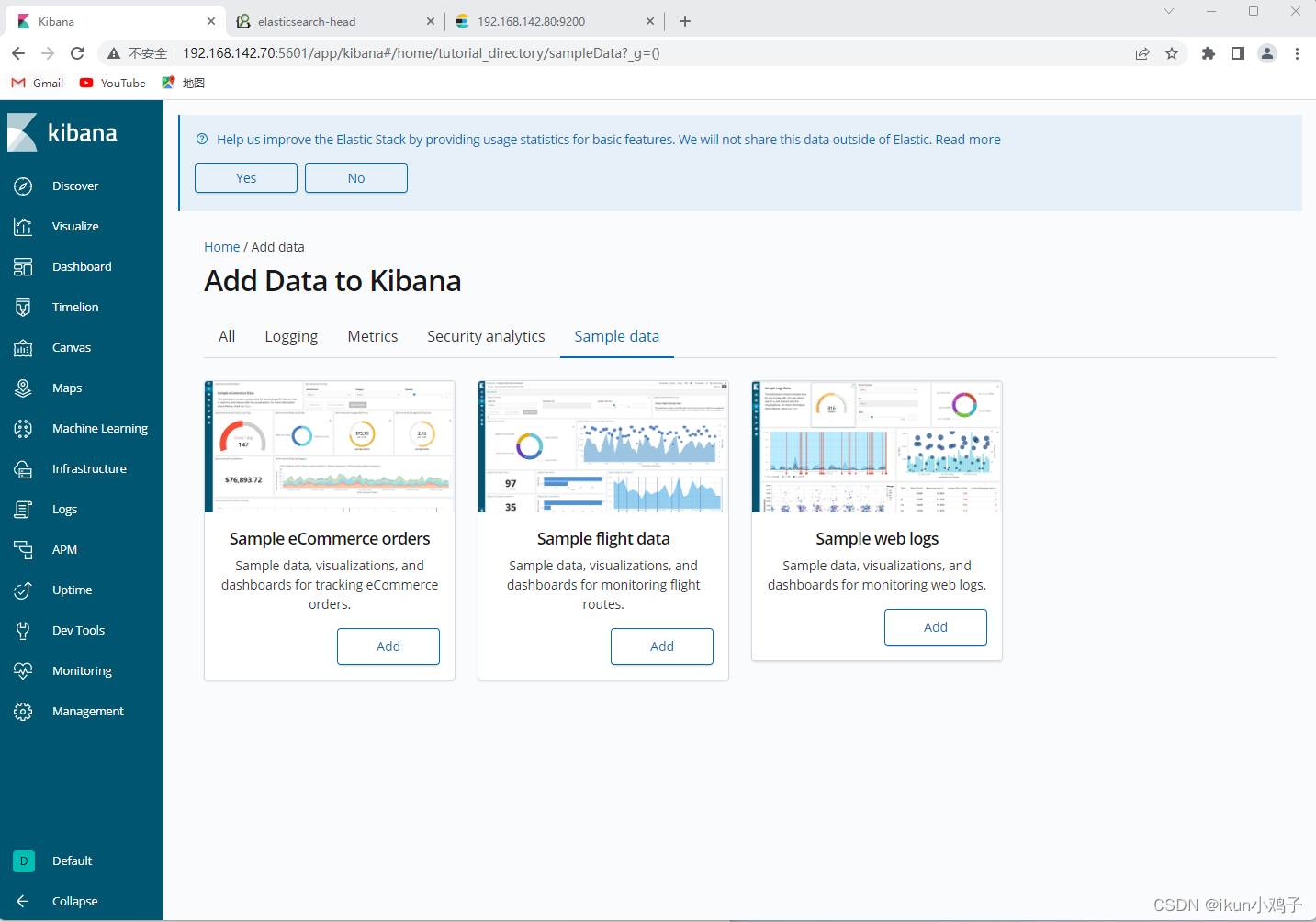
Task: Click the browser forward arrow
Action: (48, 53)
